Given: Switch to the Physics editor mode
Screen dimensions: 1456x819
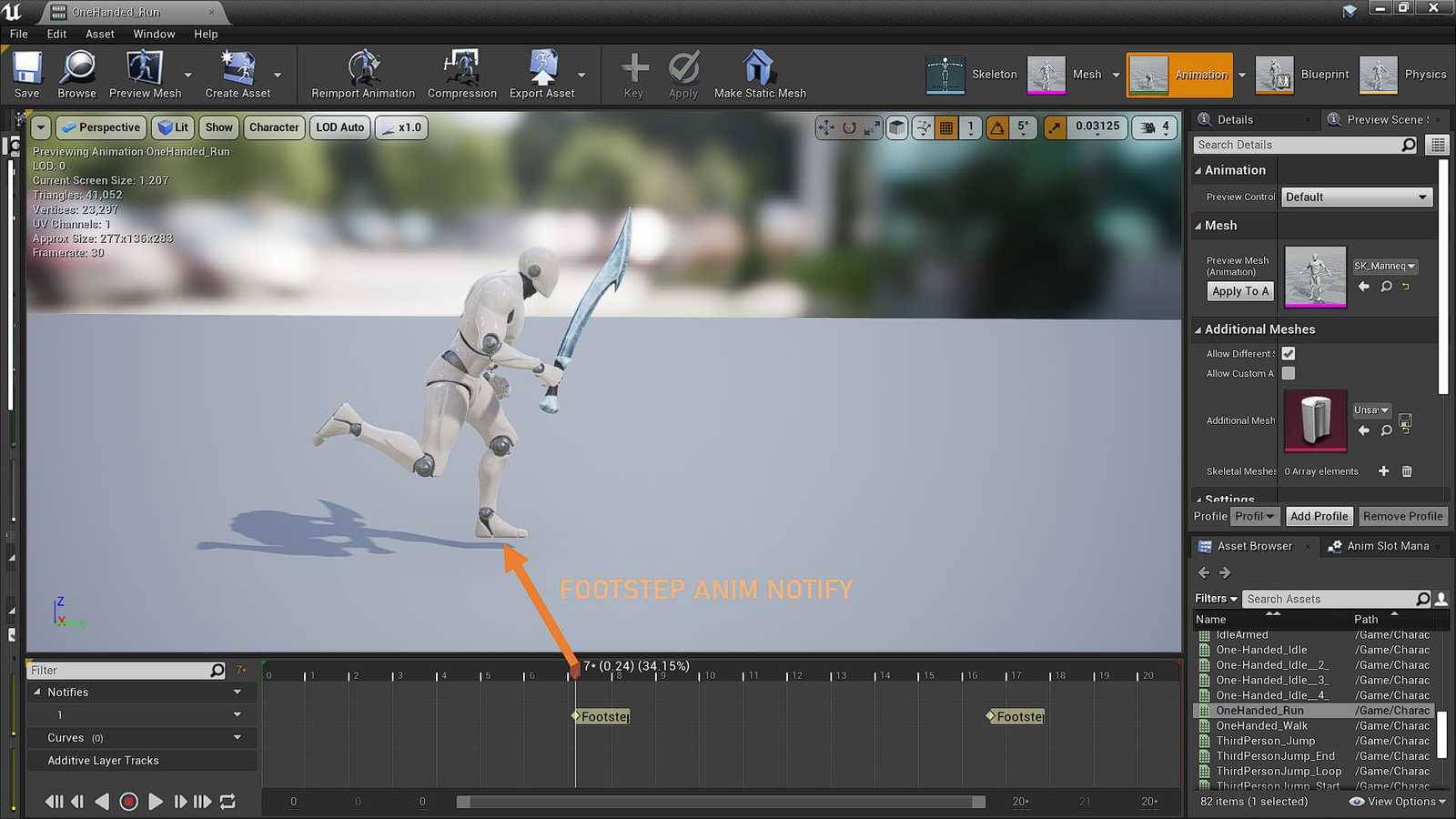Looking at the screenshot, I should click(x=1402, y=75).
